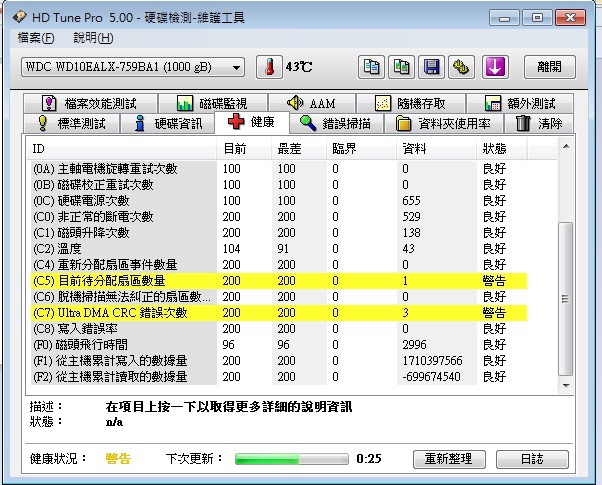Click the 最差 column header

(299, 149)
